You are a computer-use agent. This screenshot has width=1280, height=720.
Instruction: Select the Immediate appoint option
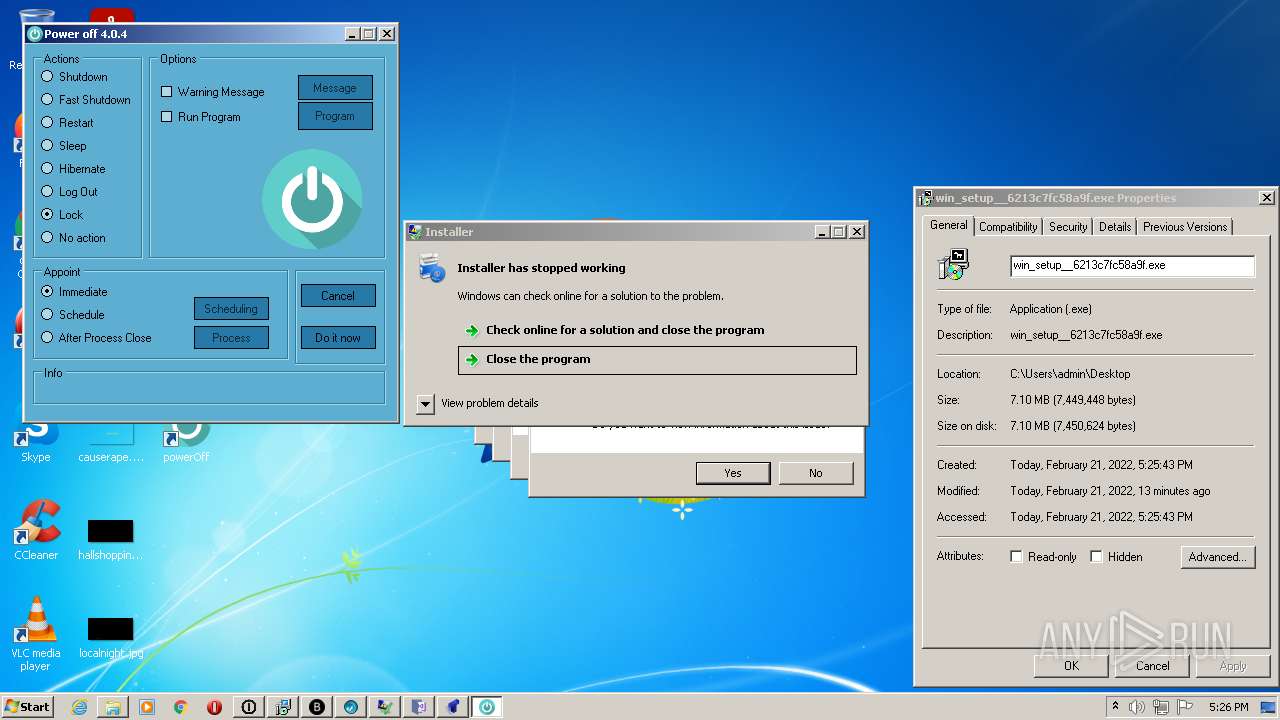(x=47, y=292)
